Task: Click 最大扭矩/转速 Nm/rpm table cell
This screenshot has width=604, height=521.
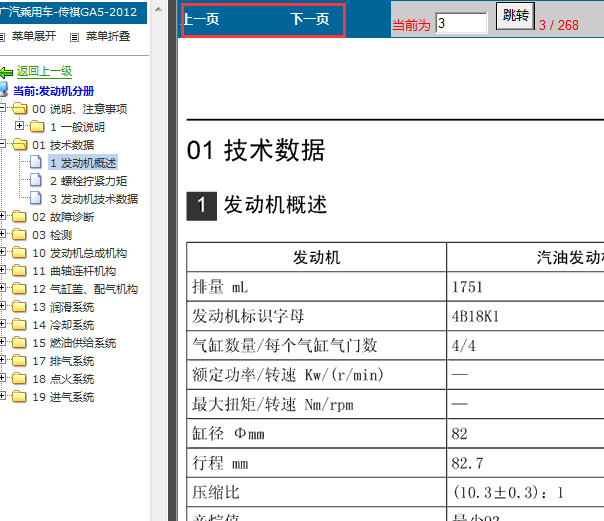Action: (x=317, y=404)
